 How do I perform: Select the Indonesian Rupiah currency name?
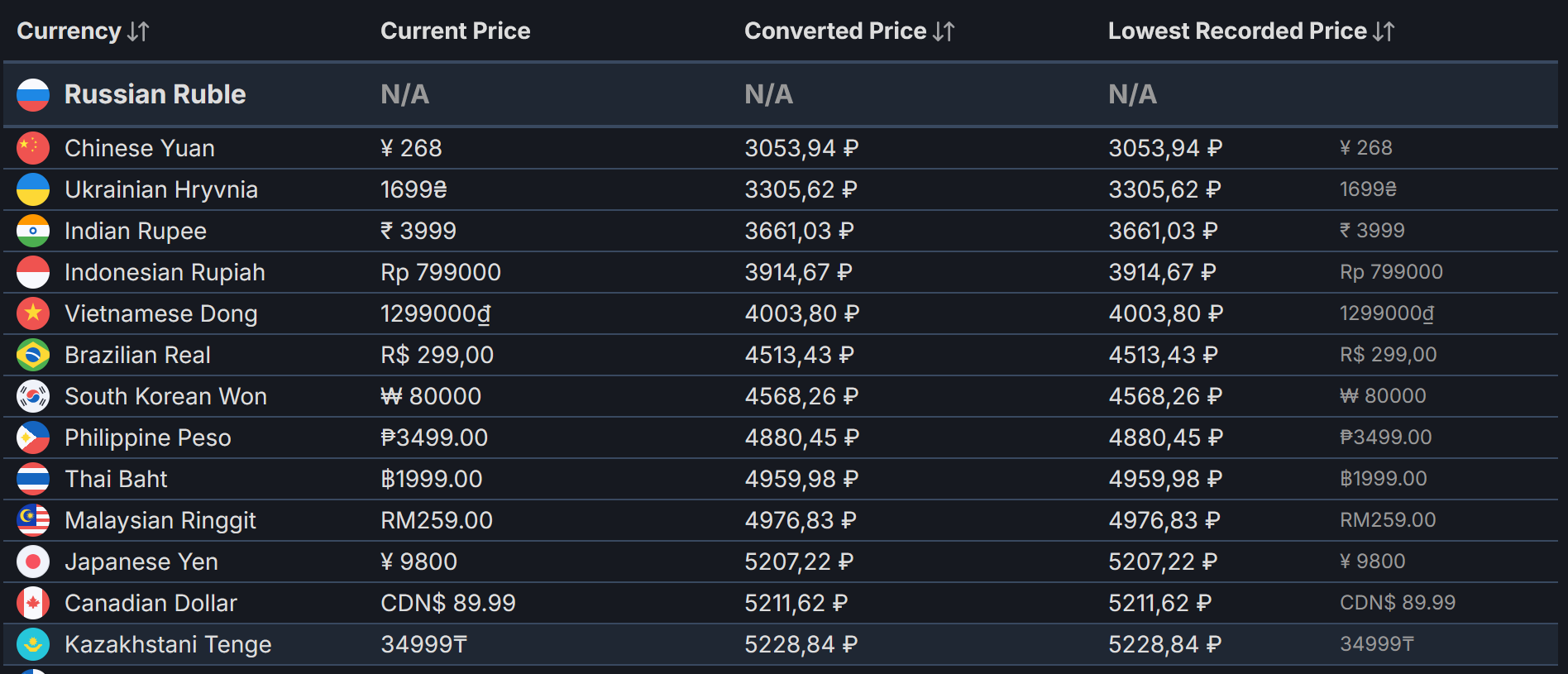coord(165,272)
